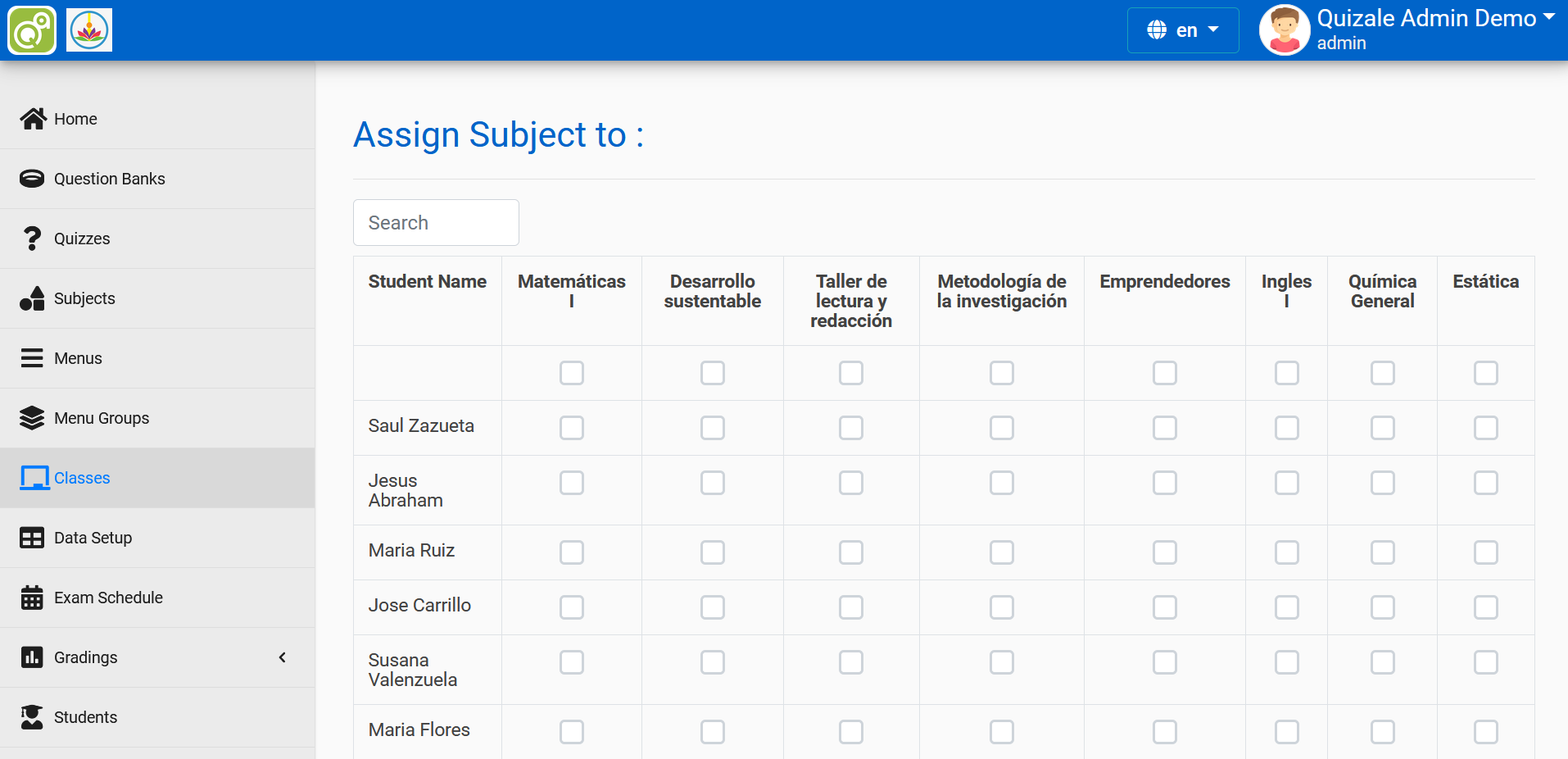Click the Quizzes question mark icon
Screen dimensions: 1568x759
(32, 239)
